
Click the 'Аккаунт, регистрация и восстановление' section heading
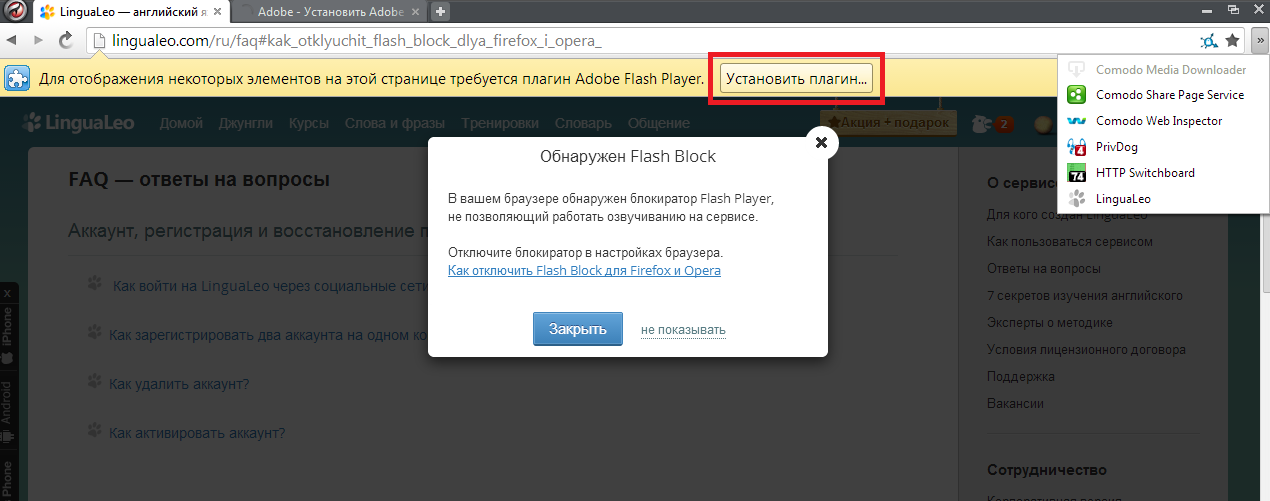pos(248,231)
